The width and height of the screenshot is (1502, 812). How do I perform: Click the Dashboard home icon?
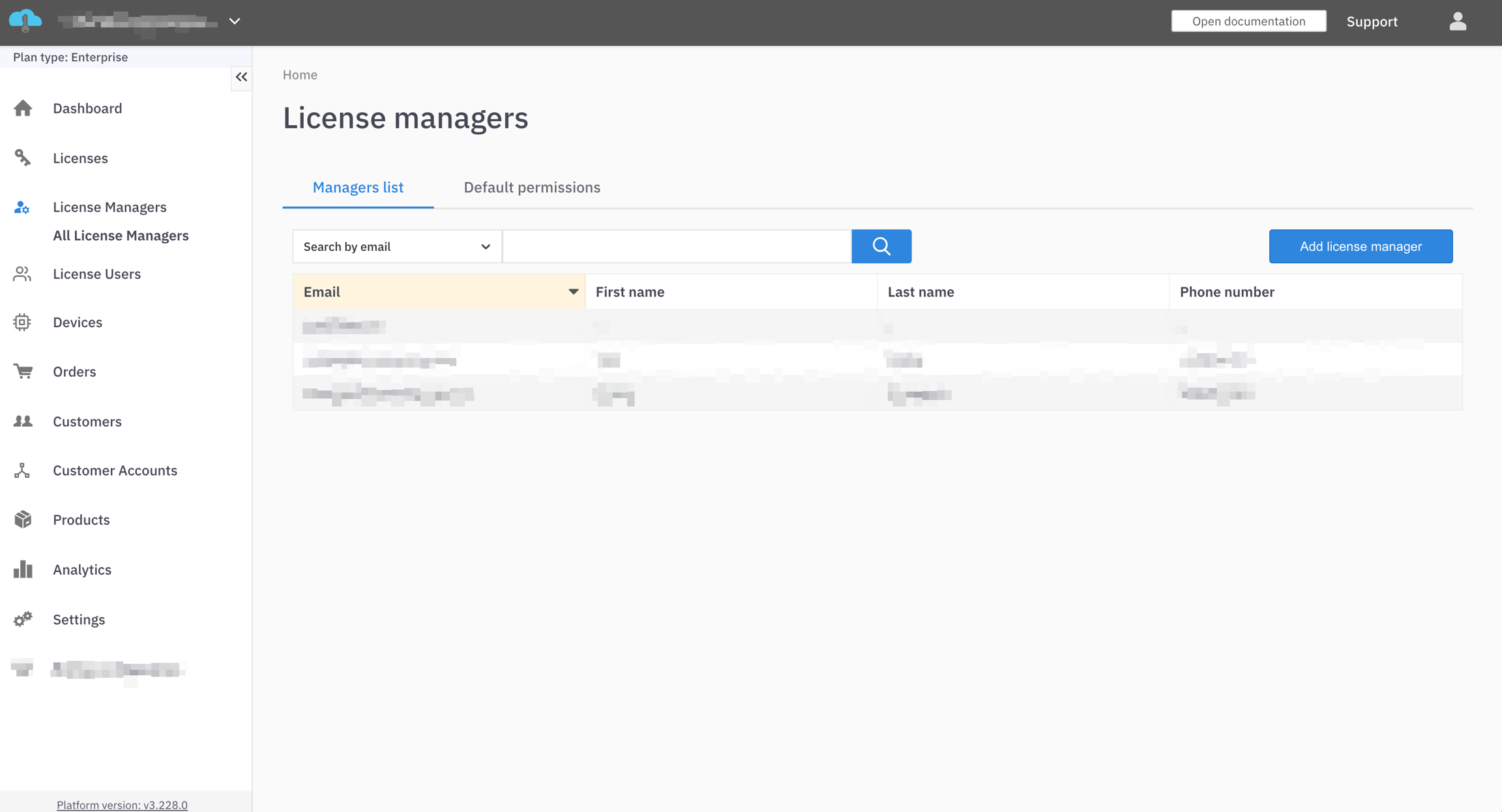23,108
